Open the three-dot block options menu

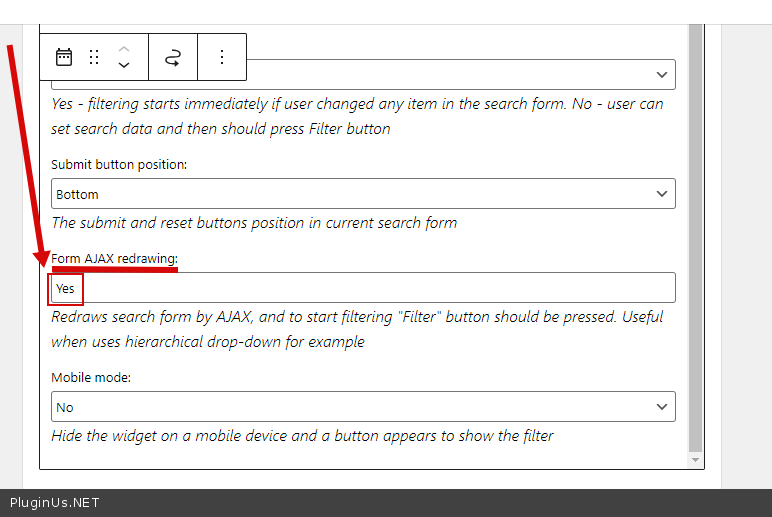222,57
